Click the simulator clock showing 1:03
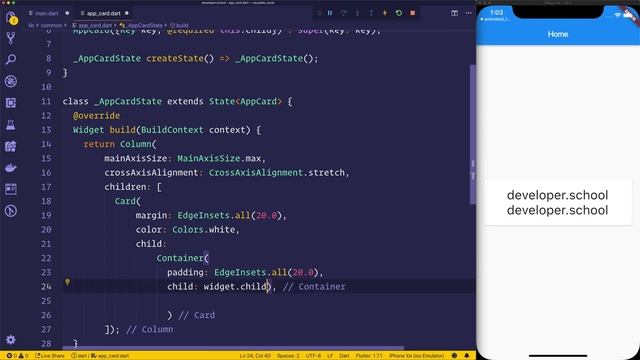This screenshot has width=640, height=360. point(496,13)
